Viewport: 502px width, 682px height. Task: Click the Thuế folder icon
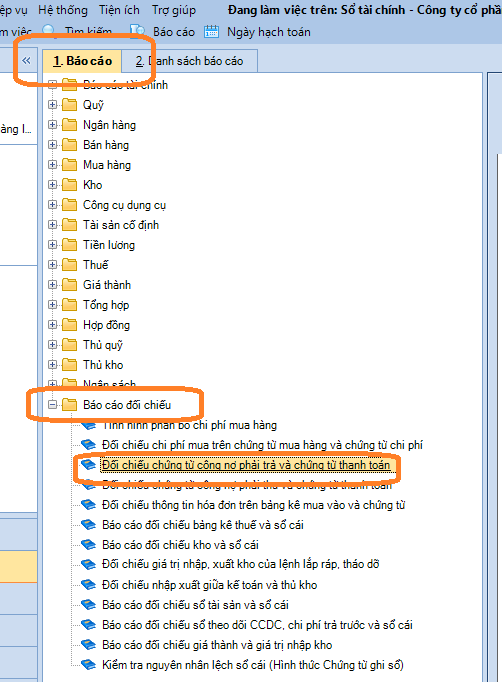coord(70,265)
